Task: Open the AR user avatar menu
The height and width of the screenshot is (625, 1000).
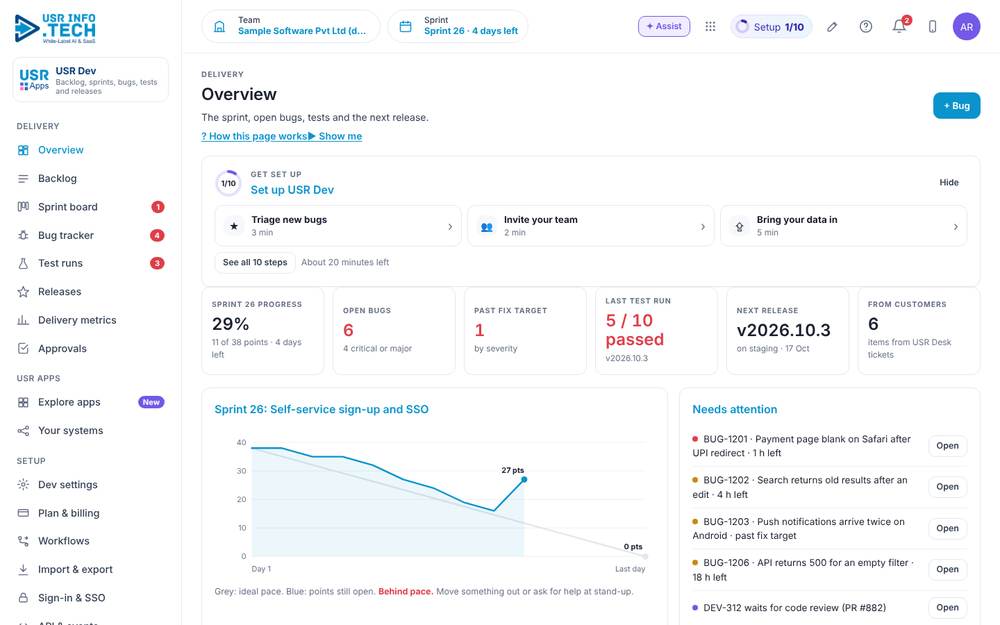Action: pyautogui.click(x=966, y=27)
